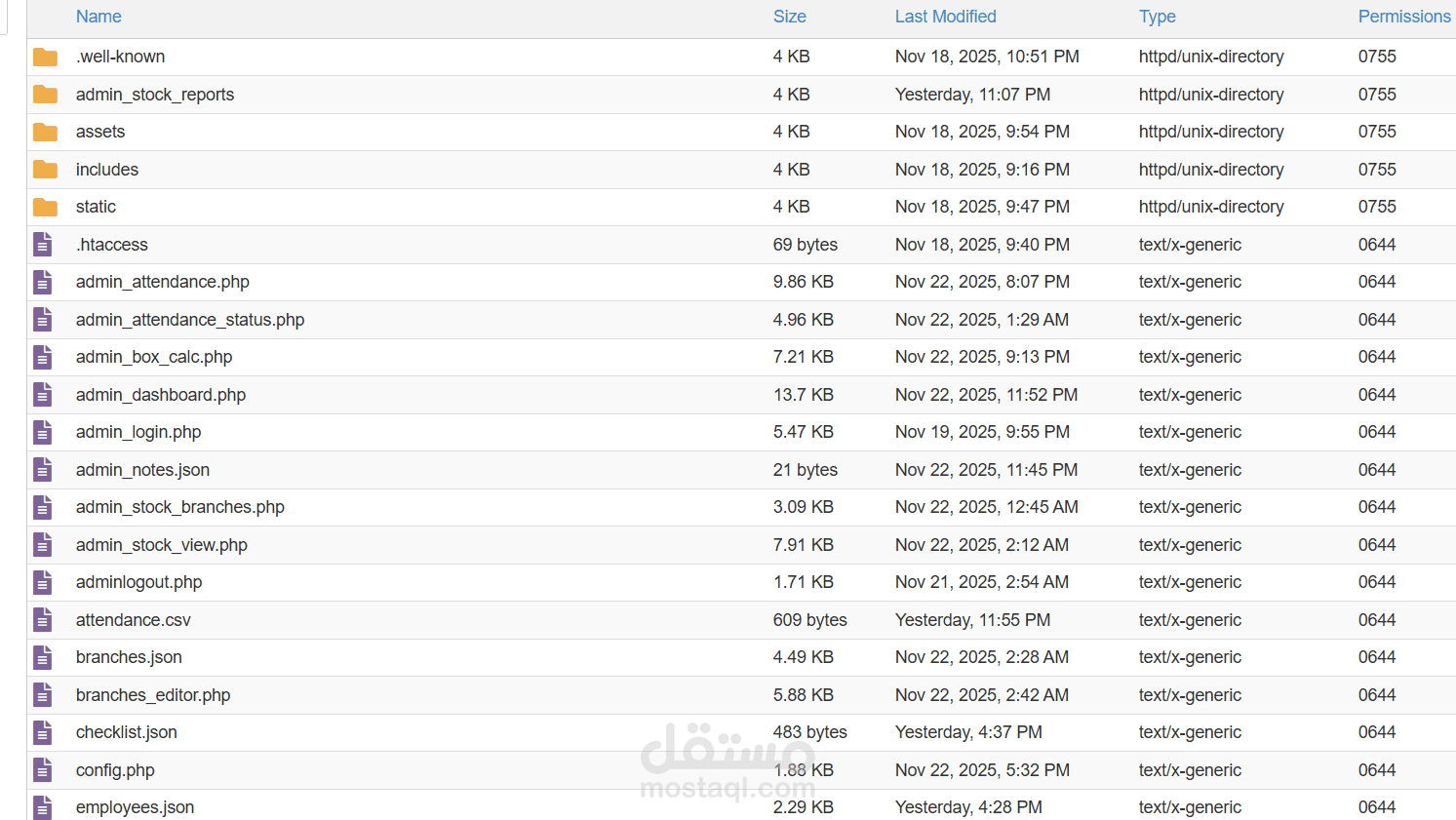The image size is (1456, 820).
Task: Click the branches.json file name
Action: [129, 657]
